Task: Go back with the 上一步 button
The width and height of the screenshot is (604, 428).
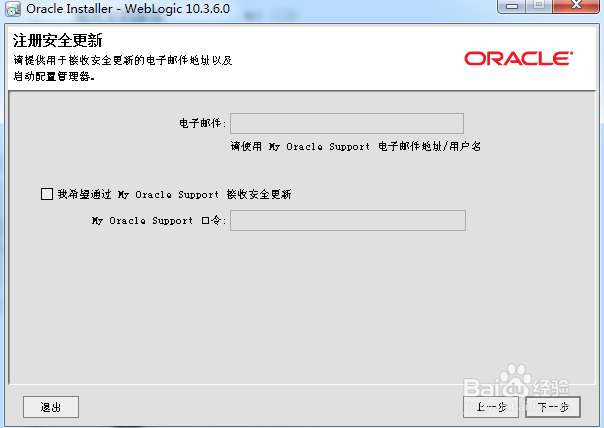Action: 491,407
